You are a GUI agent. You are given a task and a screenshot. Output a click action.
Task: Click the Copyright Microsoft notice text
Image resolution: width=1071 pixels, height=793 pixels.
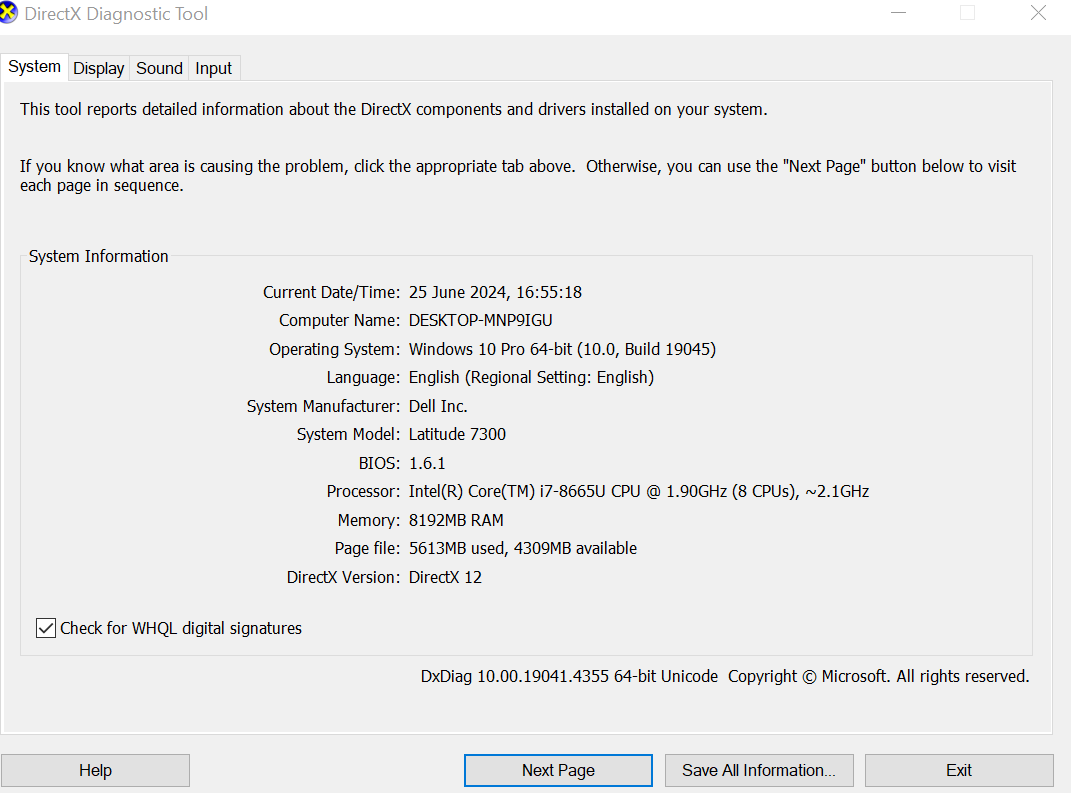[878, 676]
